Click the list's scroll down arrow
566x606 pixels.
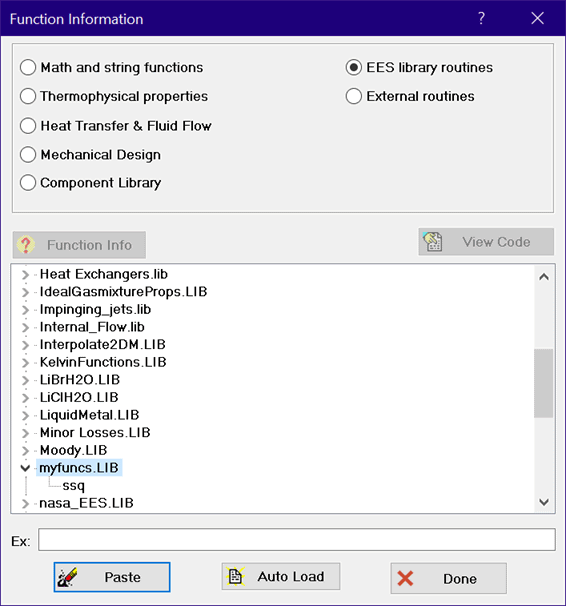[544, 502]
